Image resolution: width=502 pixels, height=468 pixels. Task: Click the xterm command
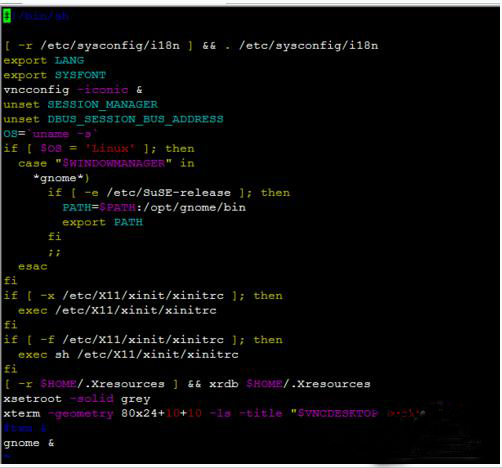(x=22, y=413)
